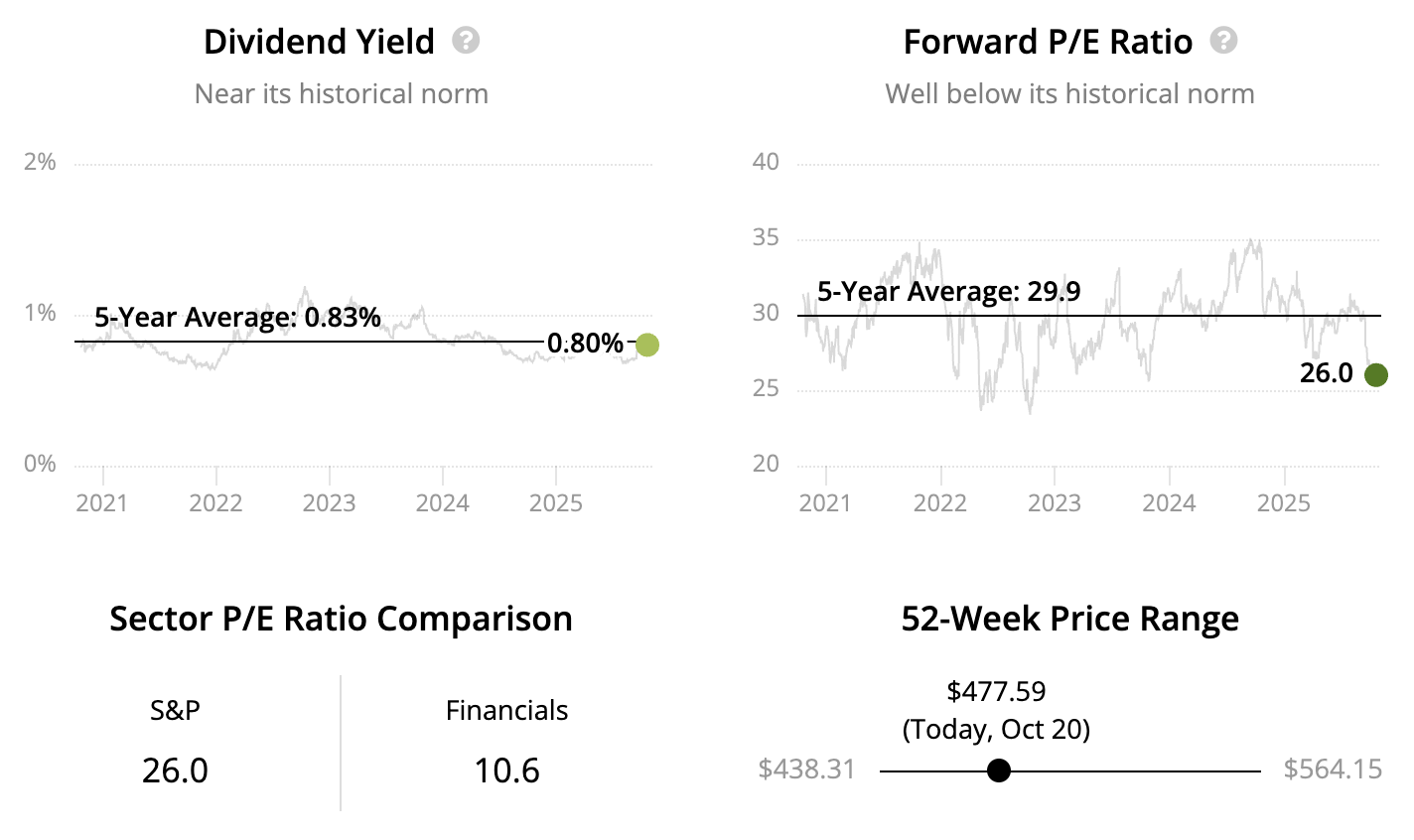This screenshot has height=840, width=1414.
Task: Click the 2023 label on the dividend chart
Action: click(329, 502)
